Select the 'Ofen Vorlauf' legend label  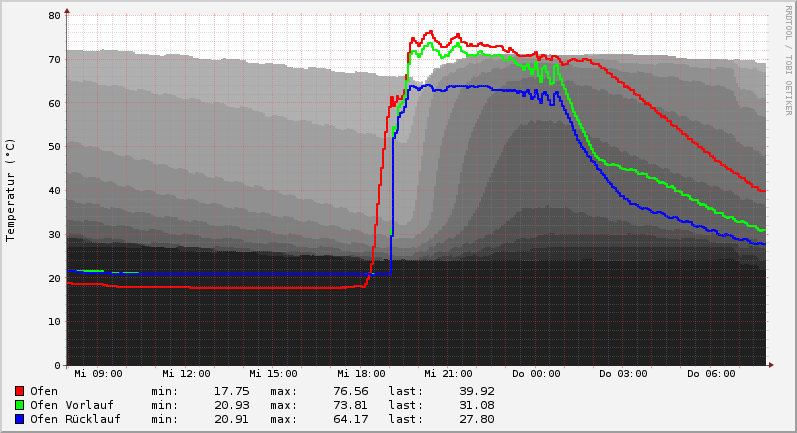[71, 405]
